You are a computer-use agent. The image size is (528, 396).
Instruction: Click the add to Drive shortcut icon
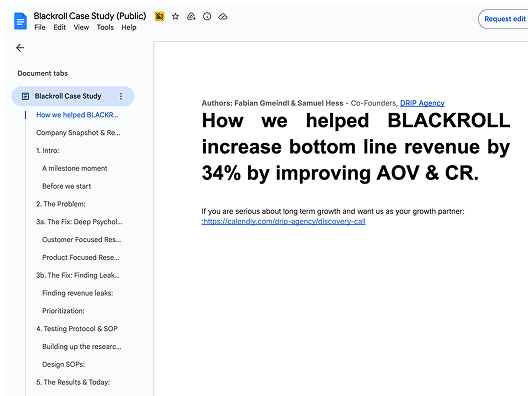pyautogui.click(x=191, y=16)
